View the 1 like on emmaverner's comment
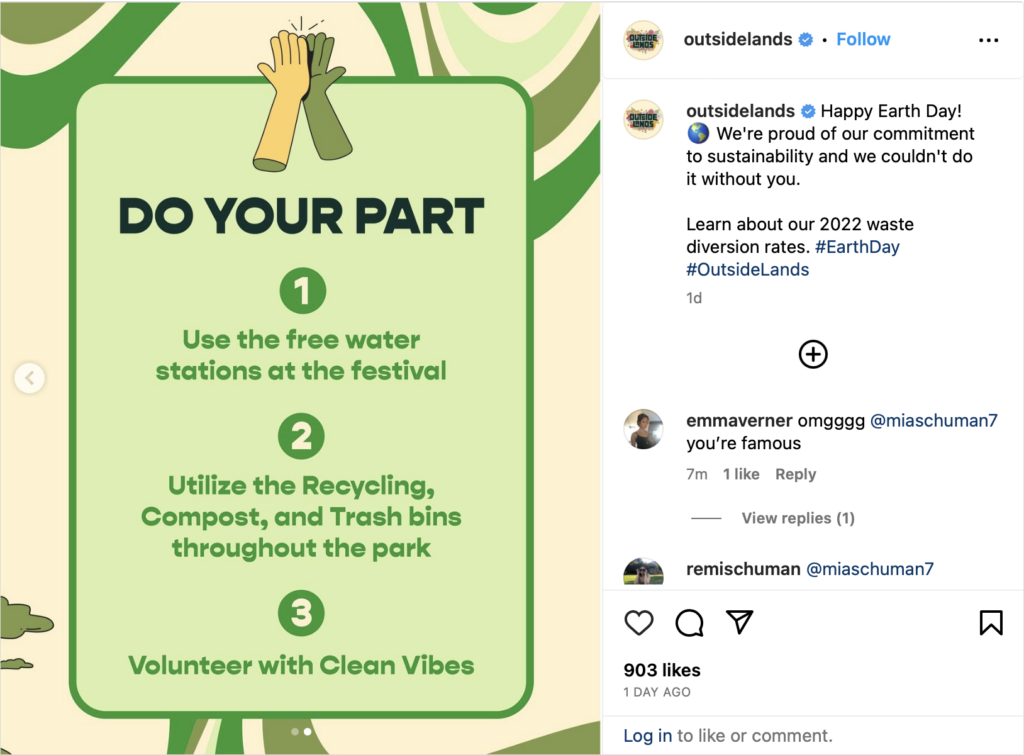Screen dimensions: 1024x755 [741, 474]
